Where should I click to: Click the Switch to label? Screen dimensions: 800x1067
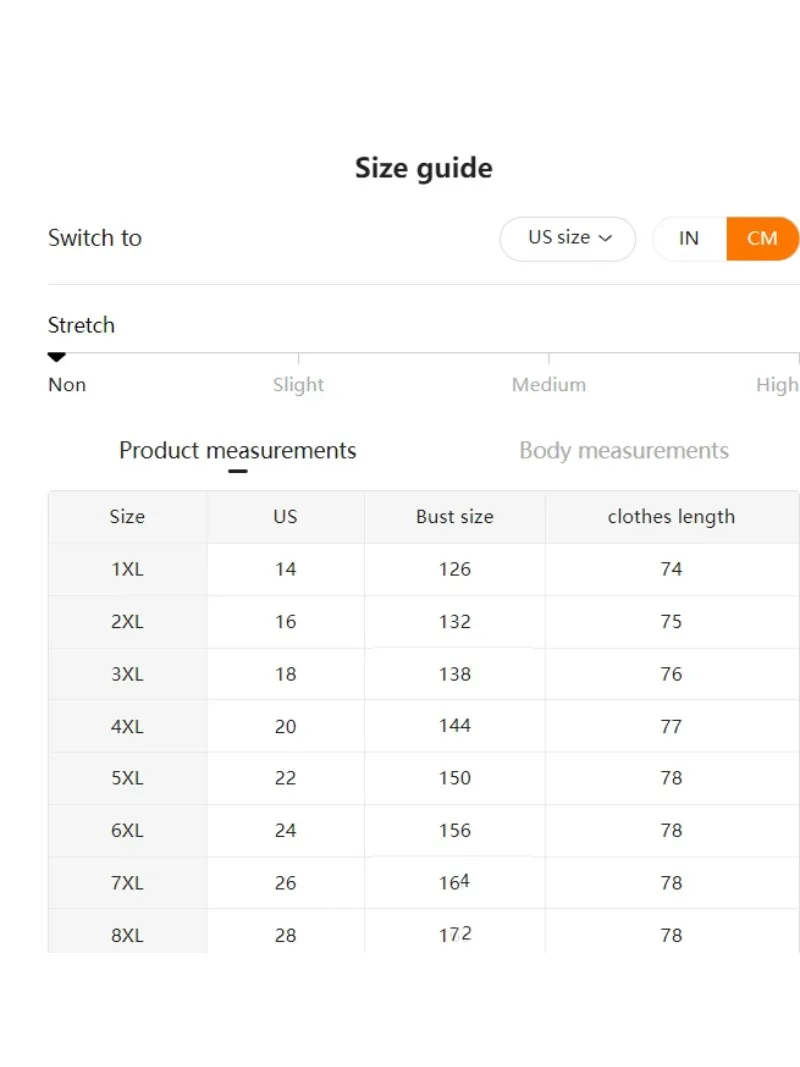95,238
